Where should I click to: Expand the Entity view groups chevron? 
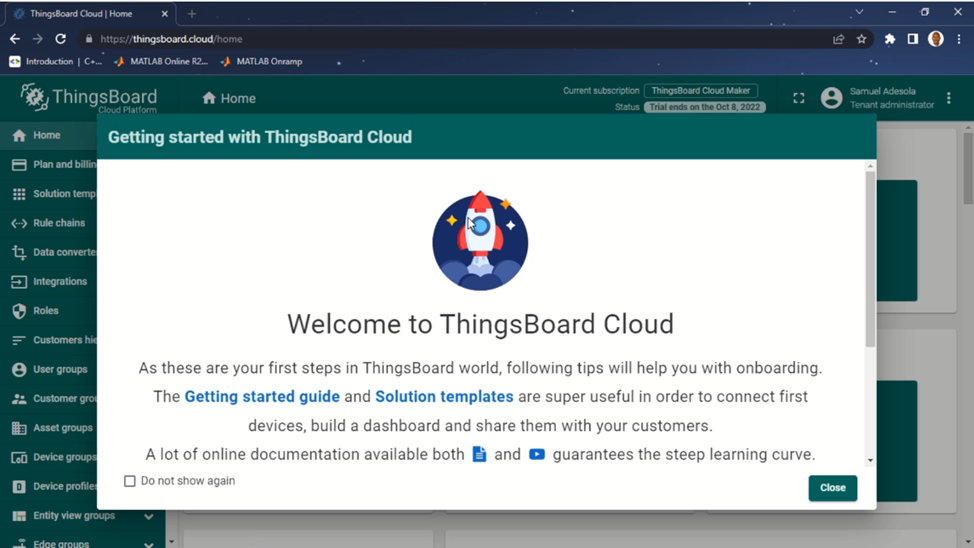click(x=148, y=516)
